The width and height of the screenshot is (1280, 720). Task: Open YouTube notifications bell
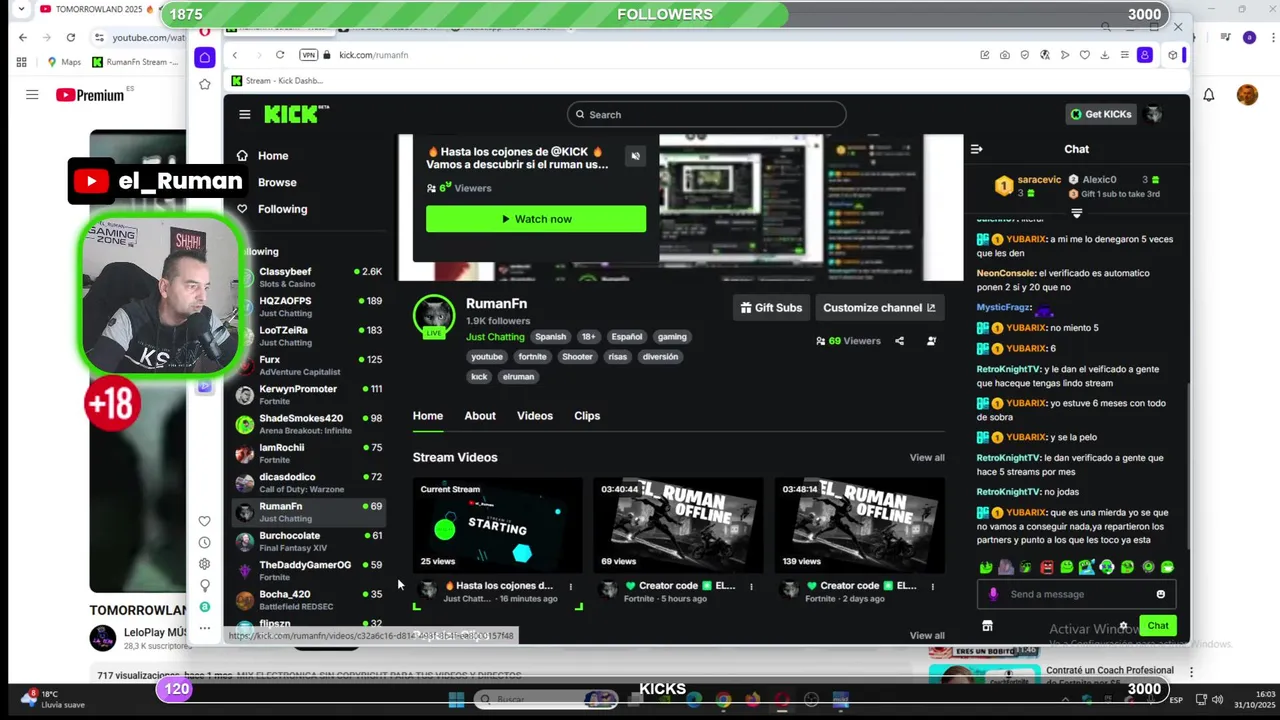click(x=1209, y=95)
